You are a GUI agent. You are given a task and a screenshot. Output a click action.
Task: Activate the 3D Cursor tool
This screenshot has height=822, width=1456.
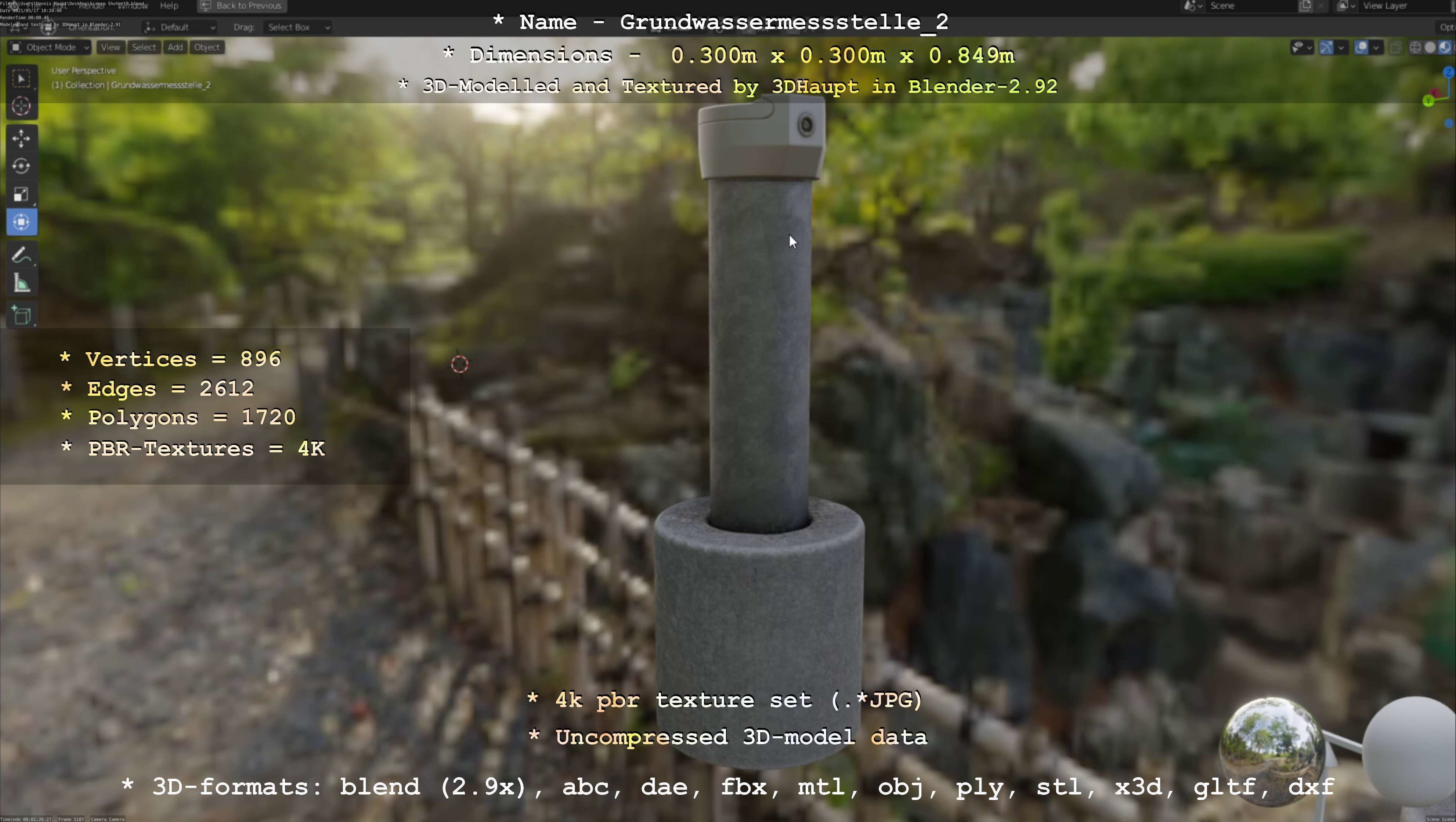click(21, 106)
